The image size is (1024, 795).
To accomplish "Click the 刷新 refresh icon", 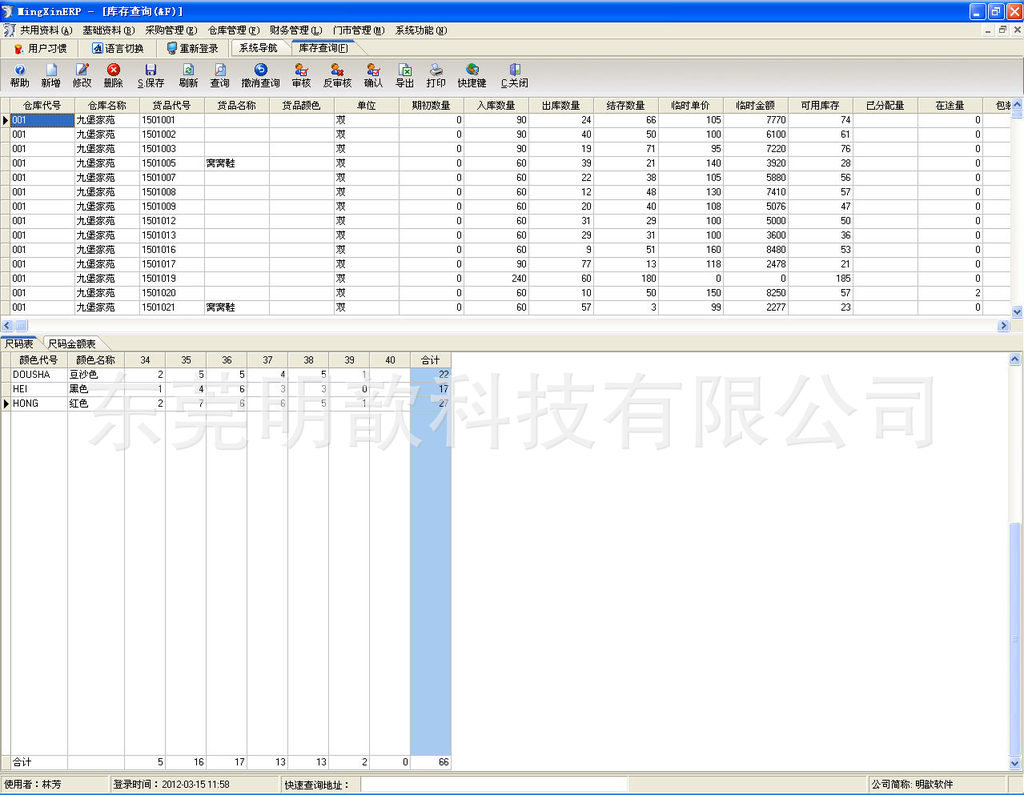I will tap(188, 76).
